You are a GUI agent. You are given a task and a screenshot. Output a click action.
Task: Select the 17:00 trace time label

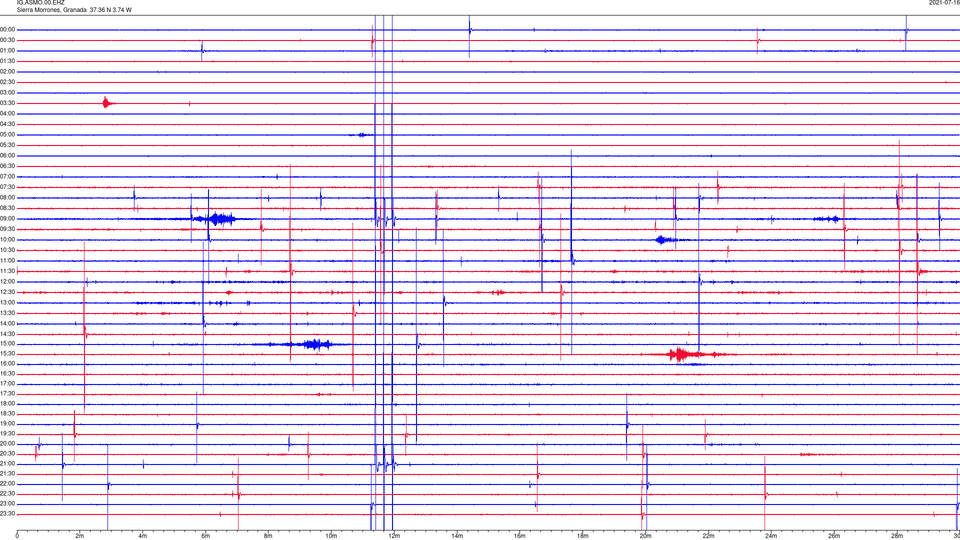[x=8, y=384]
